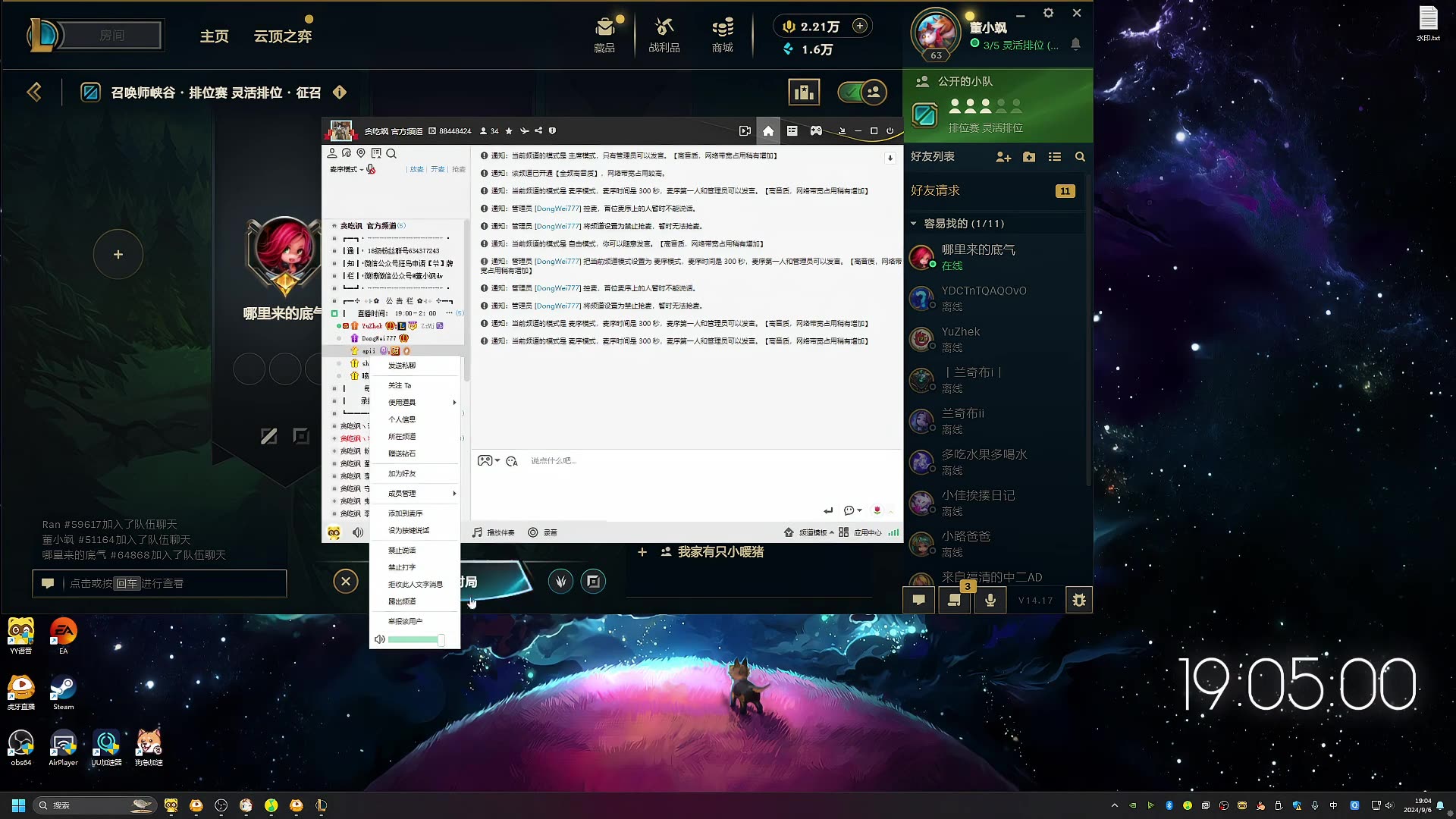
Task: Search friends with the magnifier icon
Action: [1080, 157]
